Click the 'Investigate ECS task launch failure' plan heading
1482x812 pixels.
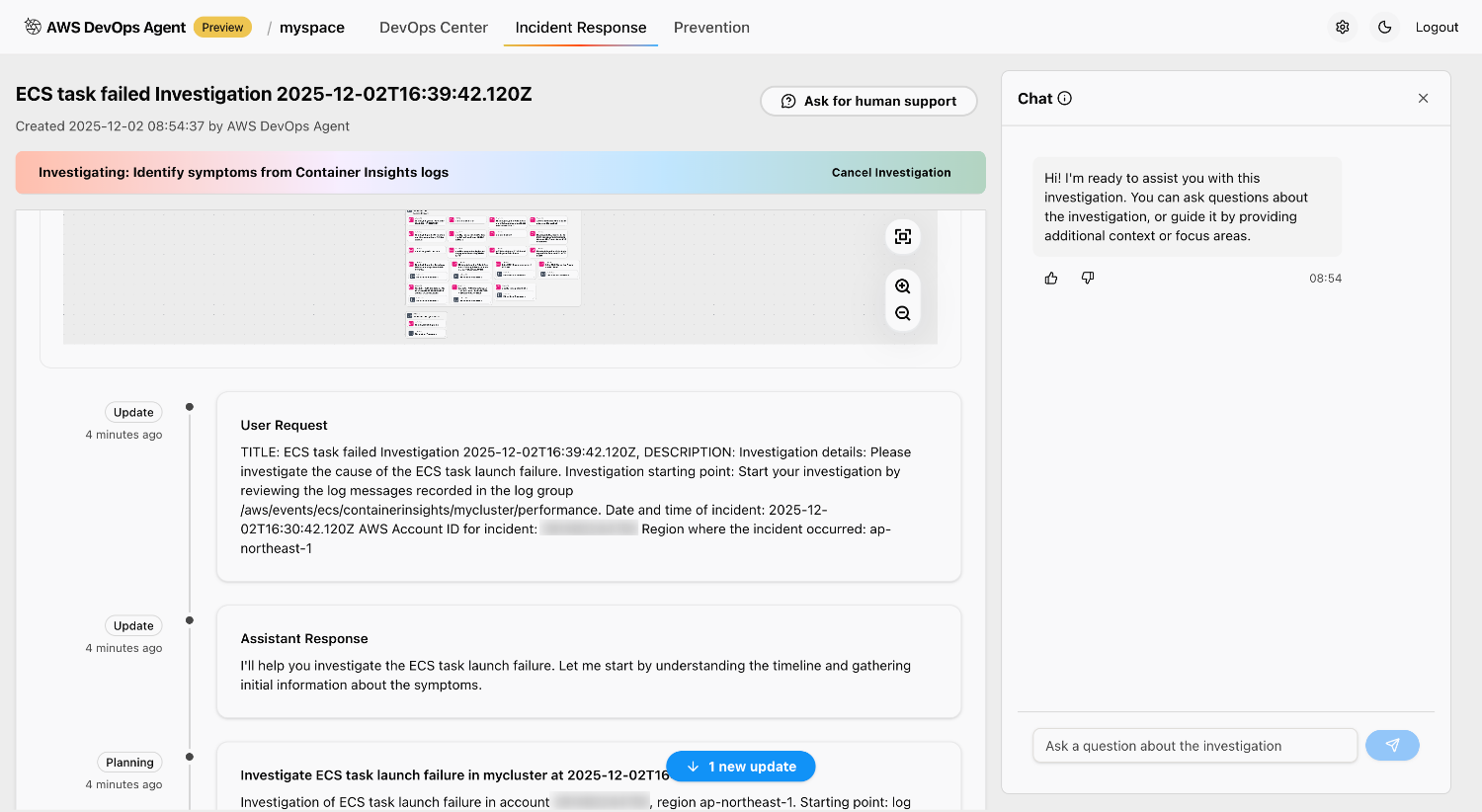454,775
